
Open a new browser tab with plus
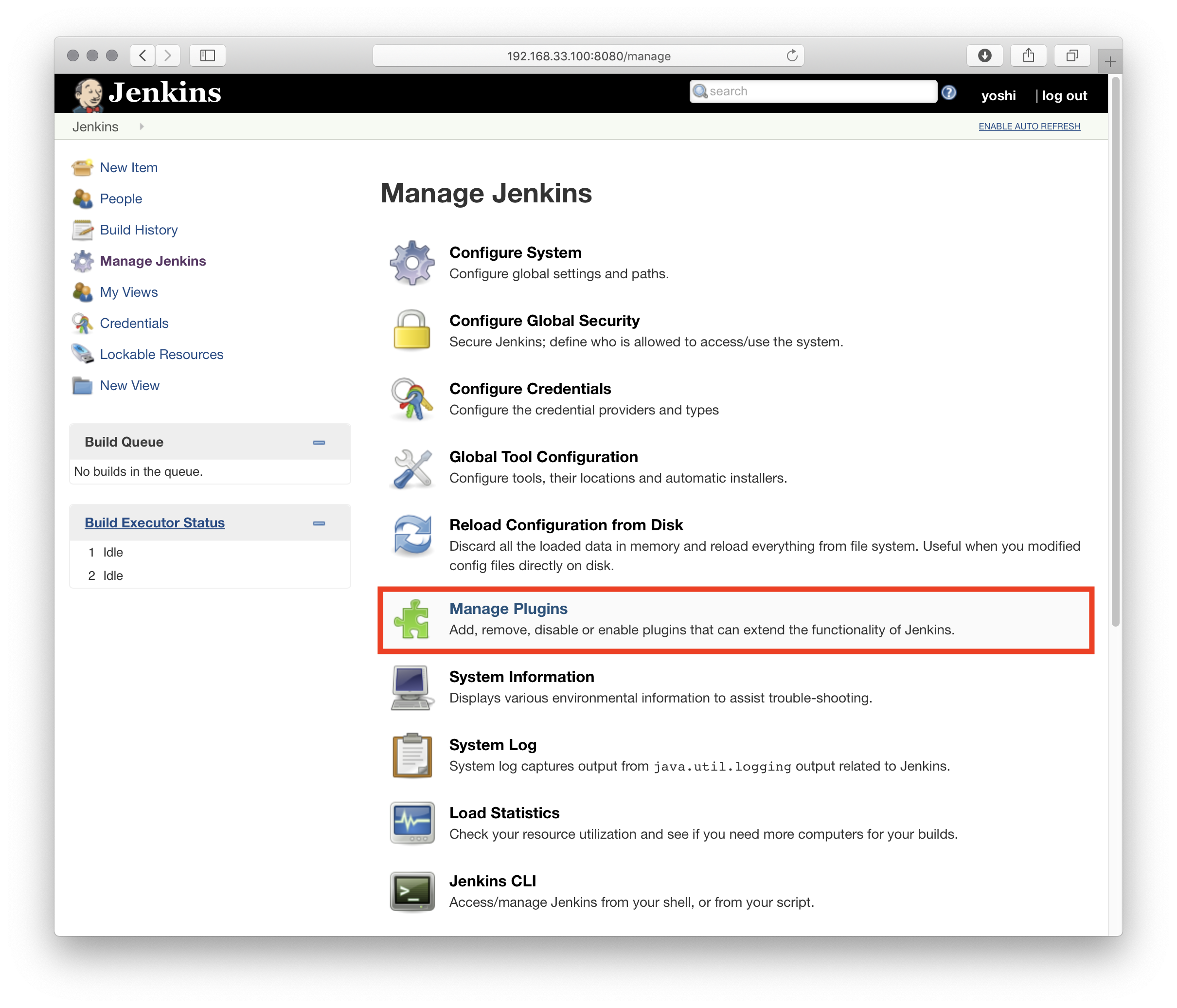click(x=1110, y=61)
